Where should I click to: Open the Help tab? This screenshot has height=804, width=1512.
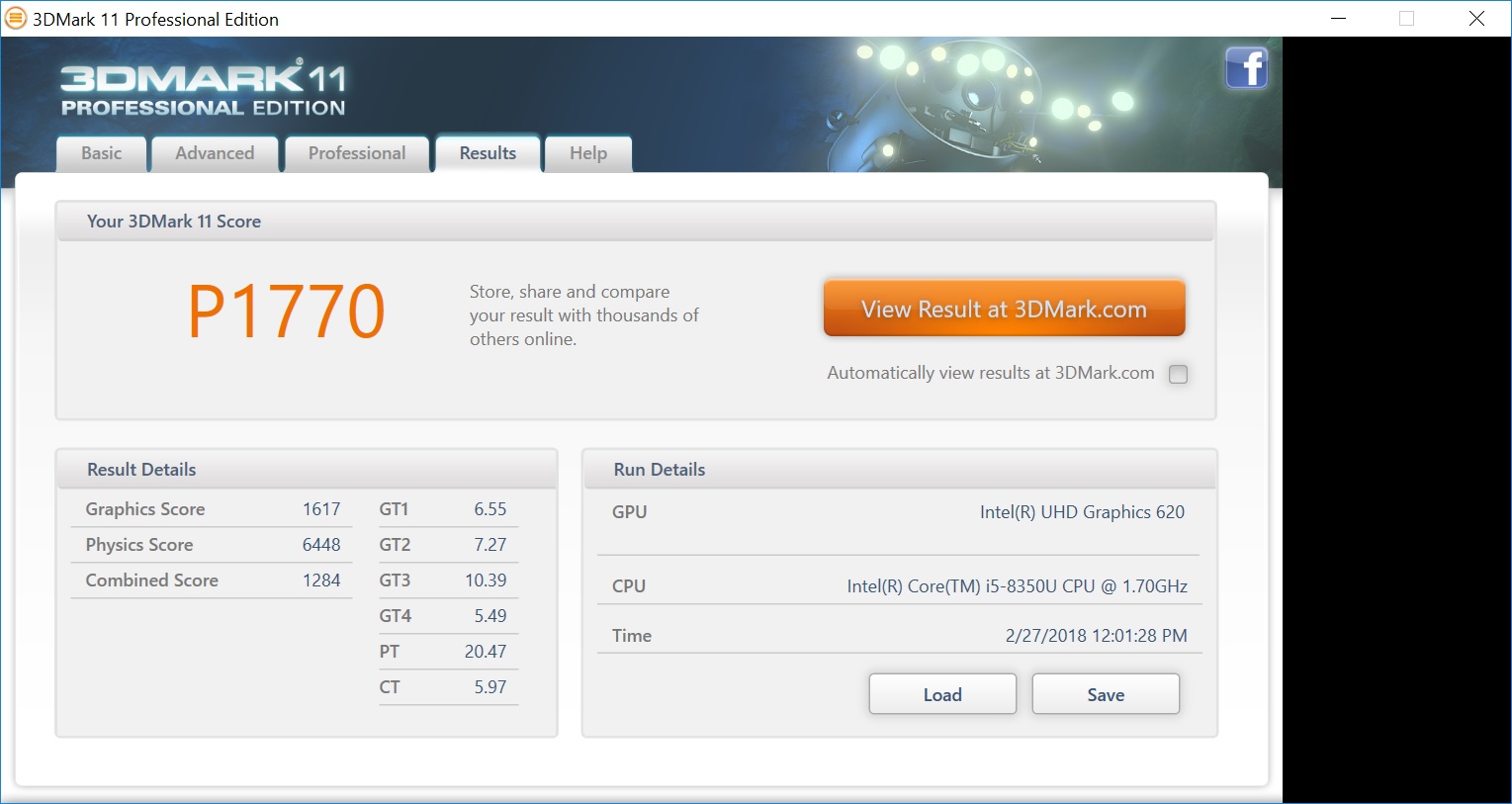pos(588,153)
